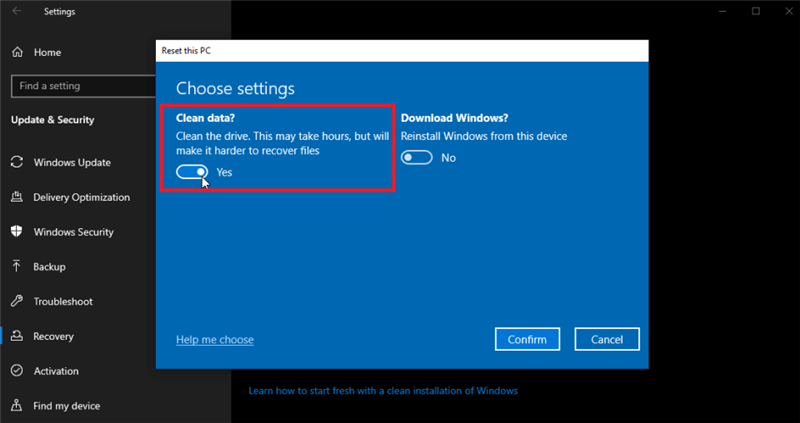Screen dimensions: 800x423
Task: Enable the Download Windows toggle
Action: [x=417, y=158]
